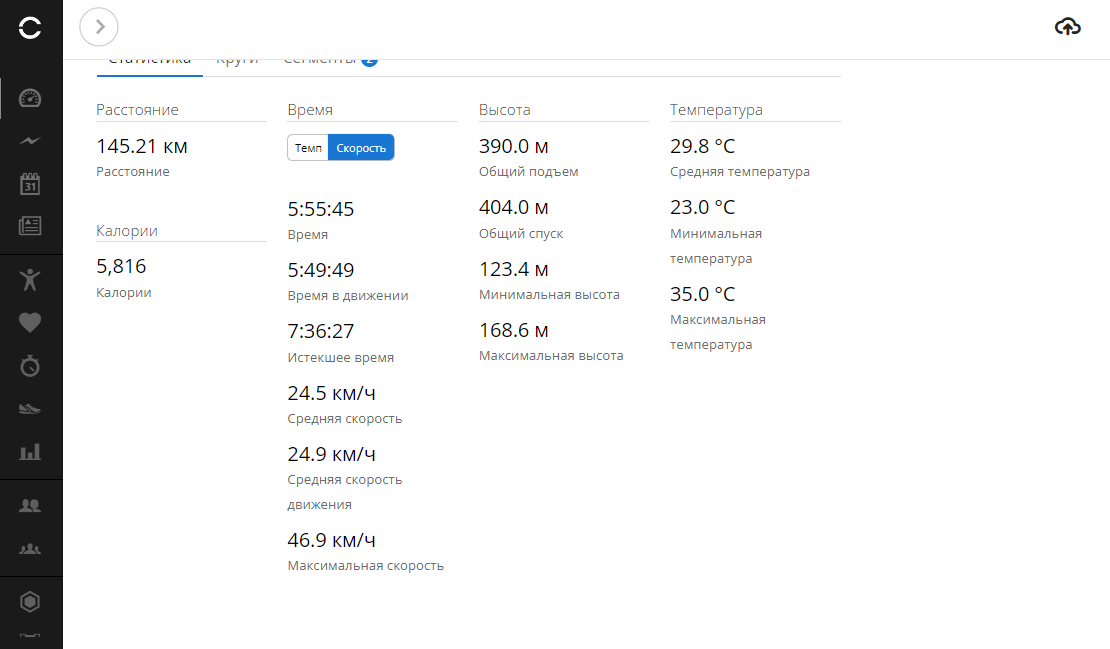Open the calendar icon in sidebar
This screenshot has width=1110, height=649.
tap(30, 184)
